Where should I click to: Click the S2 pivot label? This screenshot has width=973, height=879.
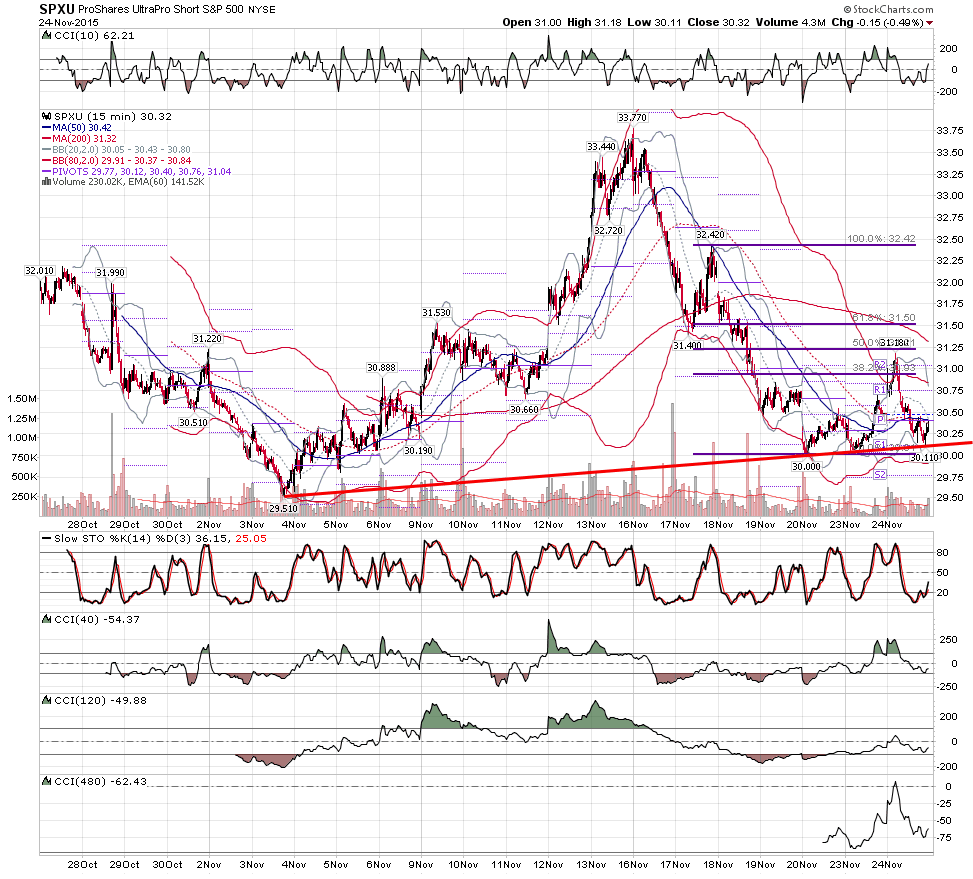coord(880,475)
